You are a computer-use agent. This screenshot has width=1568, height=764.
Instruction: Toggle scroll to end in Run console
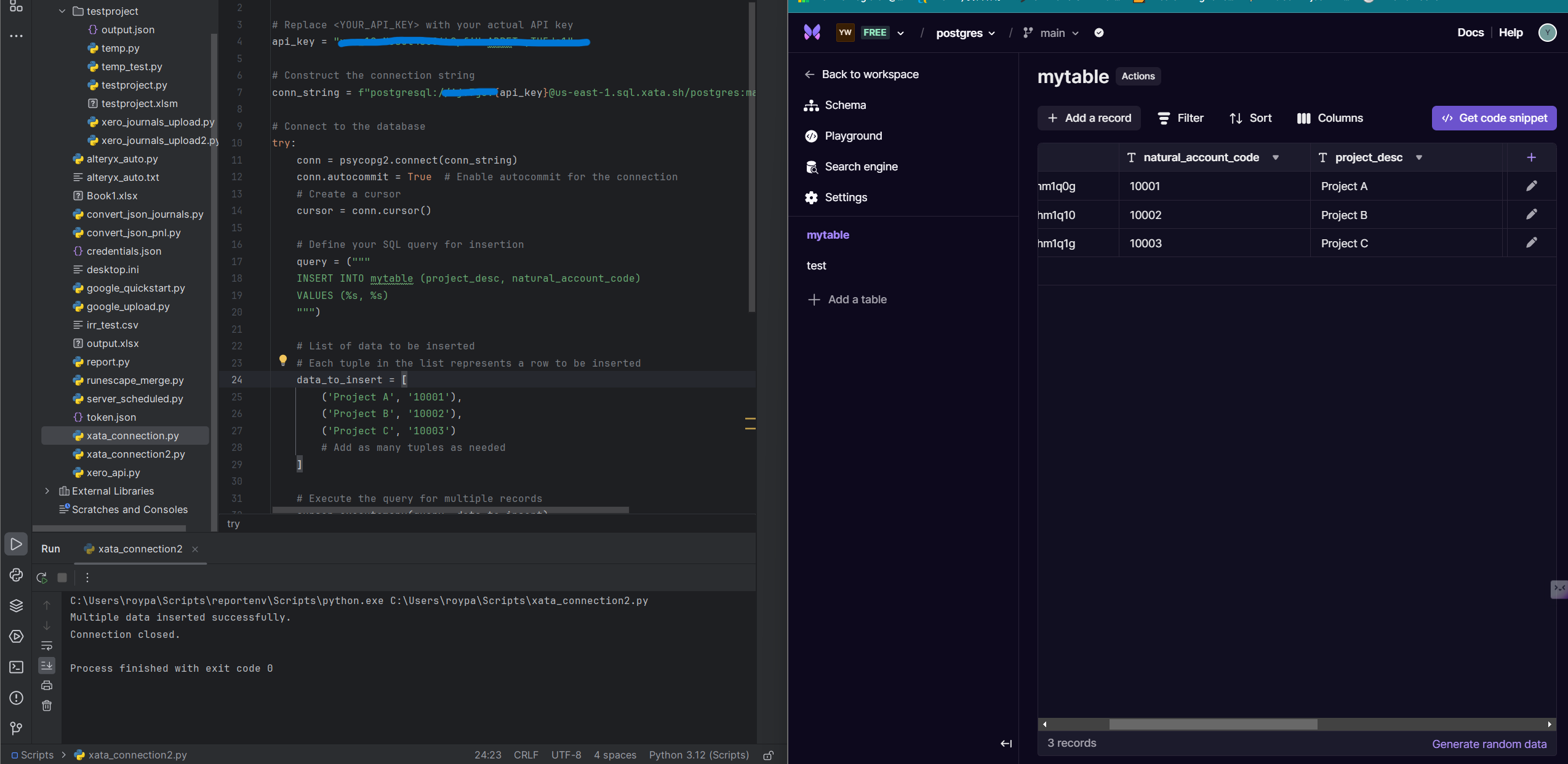tap(47, 666)
